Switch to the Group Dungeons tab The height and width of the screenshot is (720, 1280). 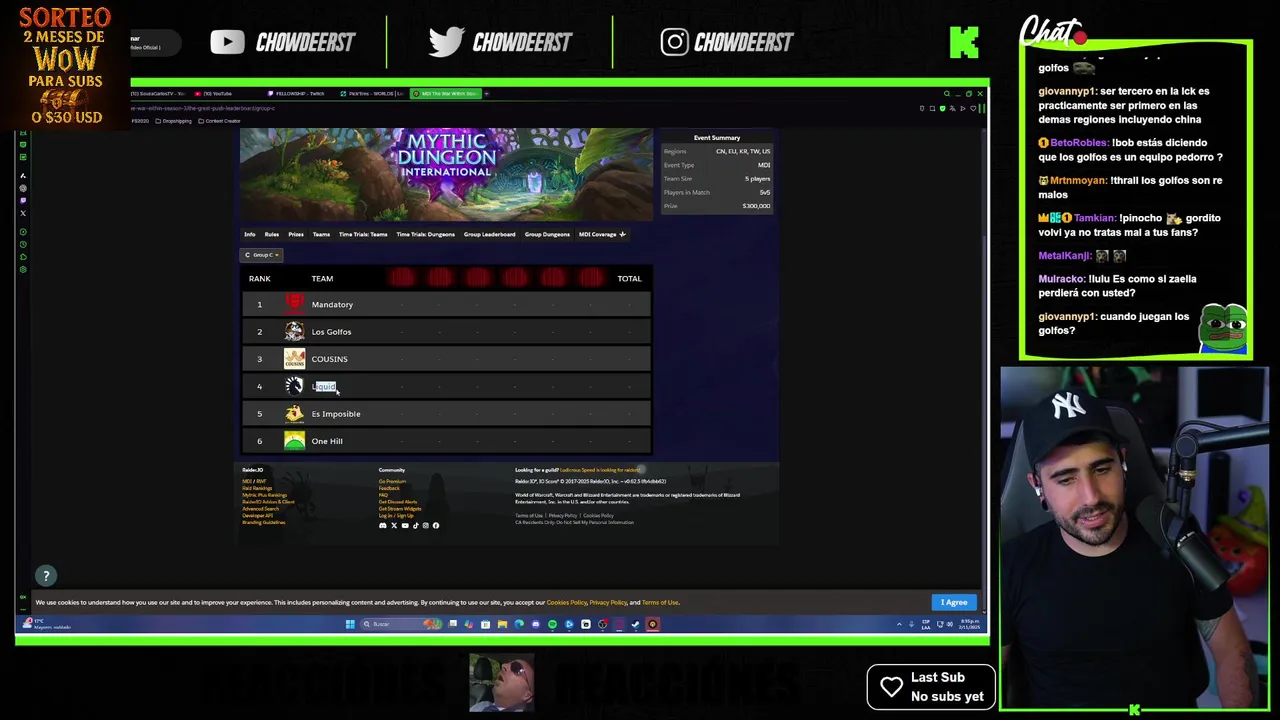(x=547, y=234)
